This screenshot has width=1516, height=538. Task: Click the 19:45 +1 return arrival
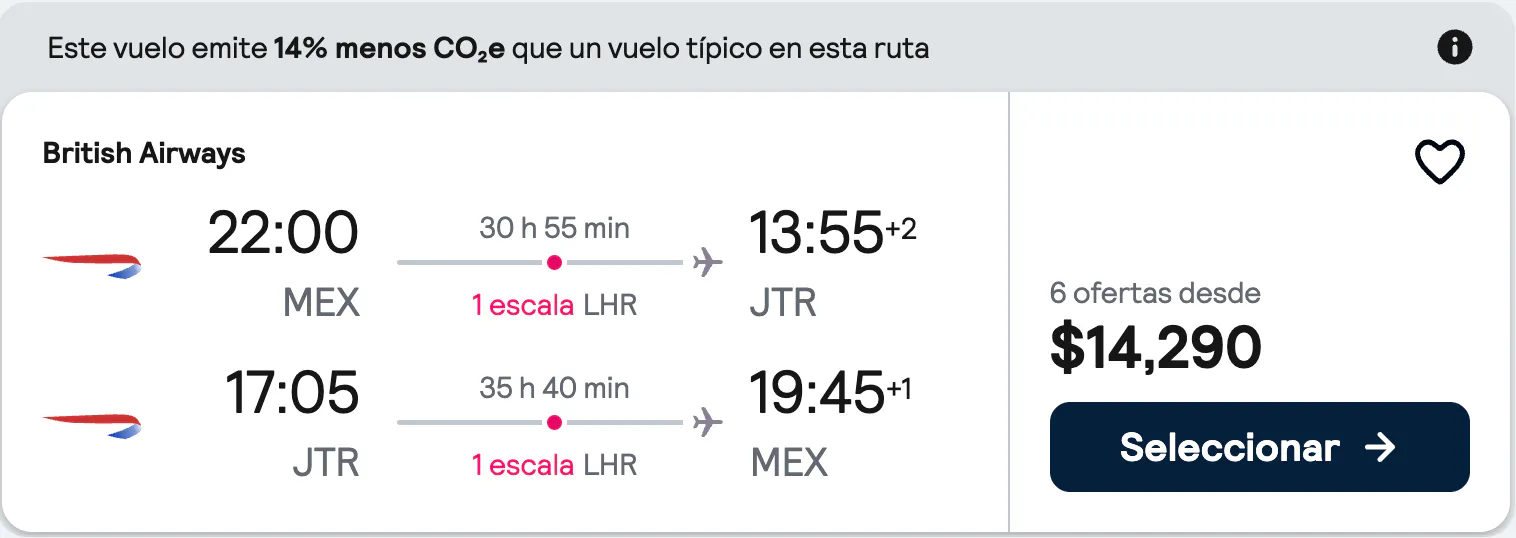[831, 392]
